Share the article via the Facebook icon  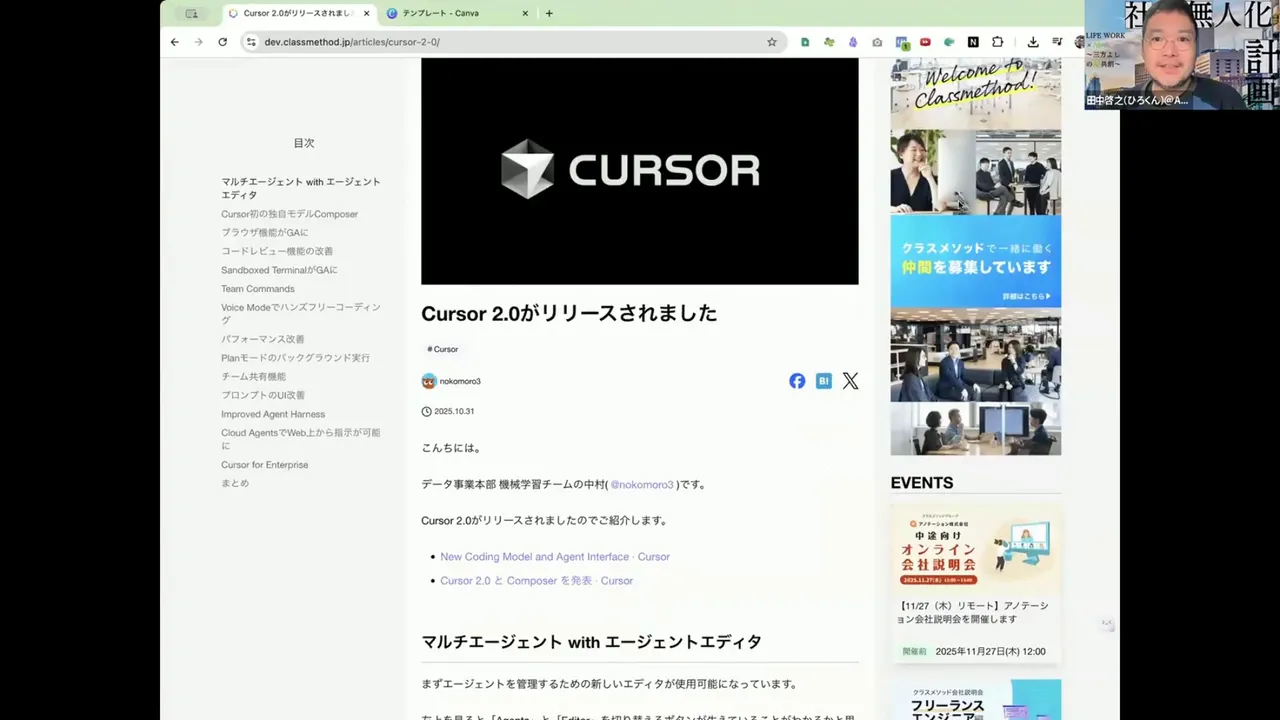click(x=797, y=381)
